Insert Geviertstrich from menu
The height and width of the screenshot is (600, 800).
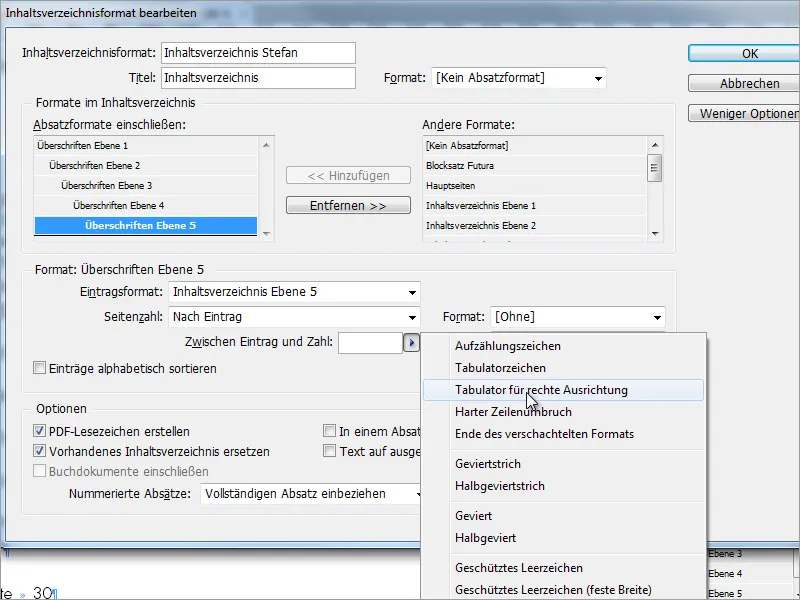click(x=563, y=464)
